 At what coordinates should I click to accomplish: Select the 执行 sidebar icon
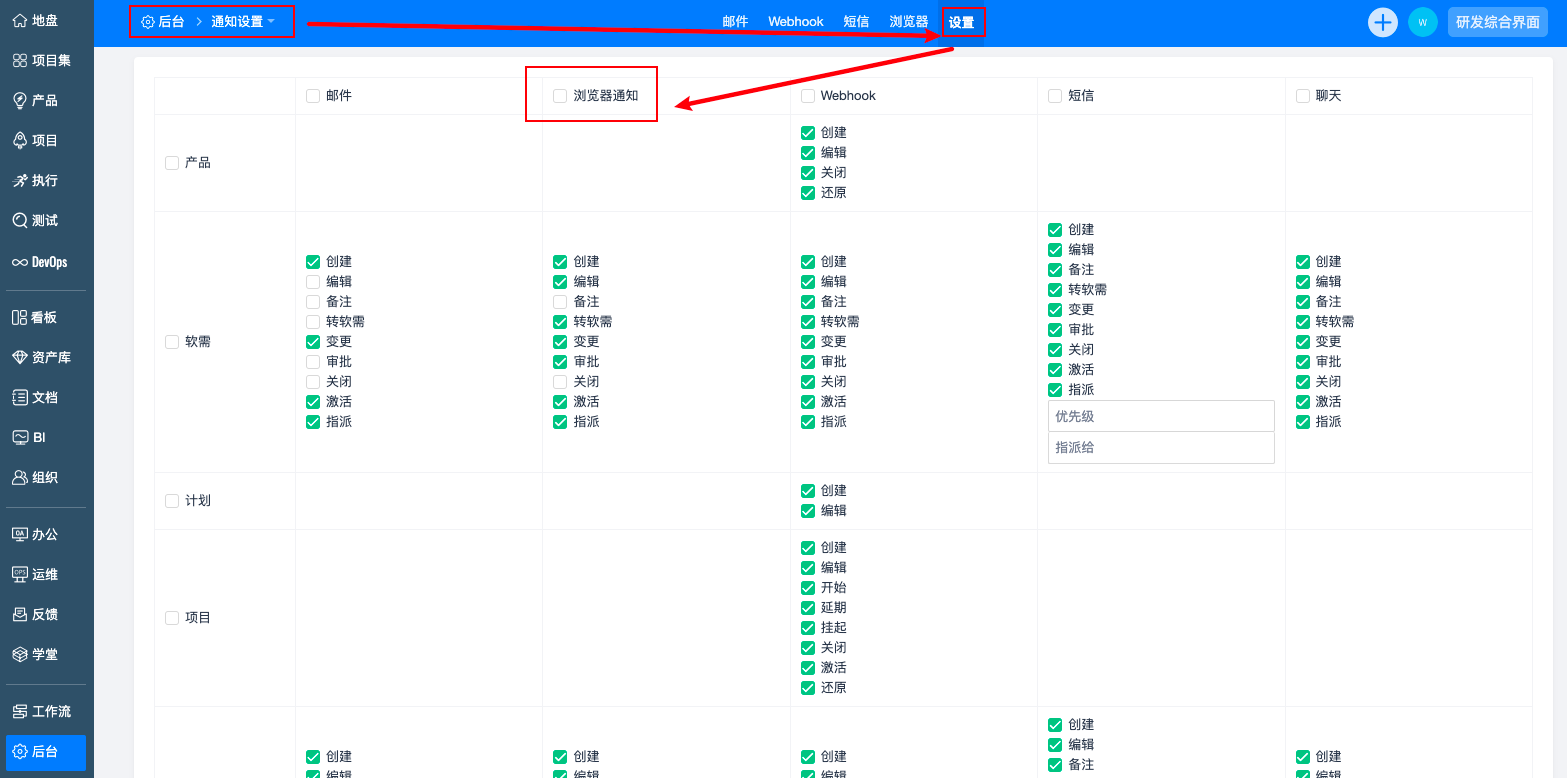(x=20, y=181)
